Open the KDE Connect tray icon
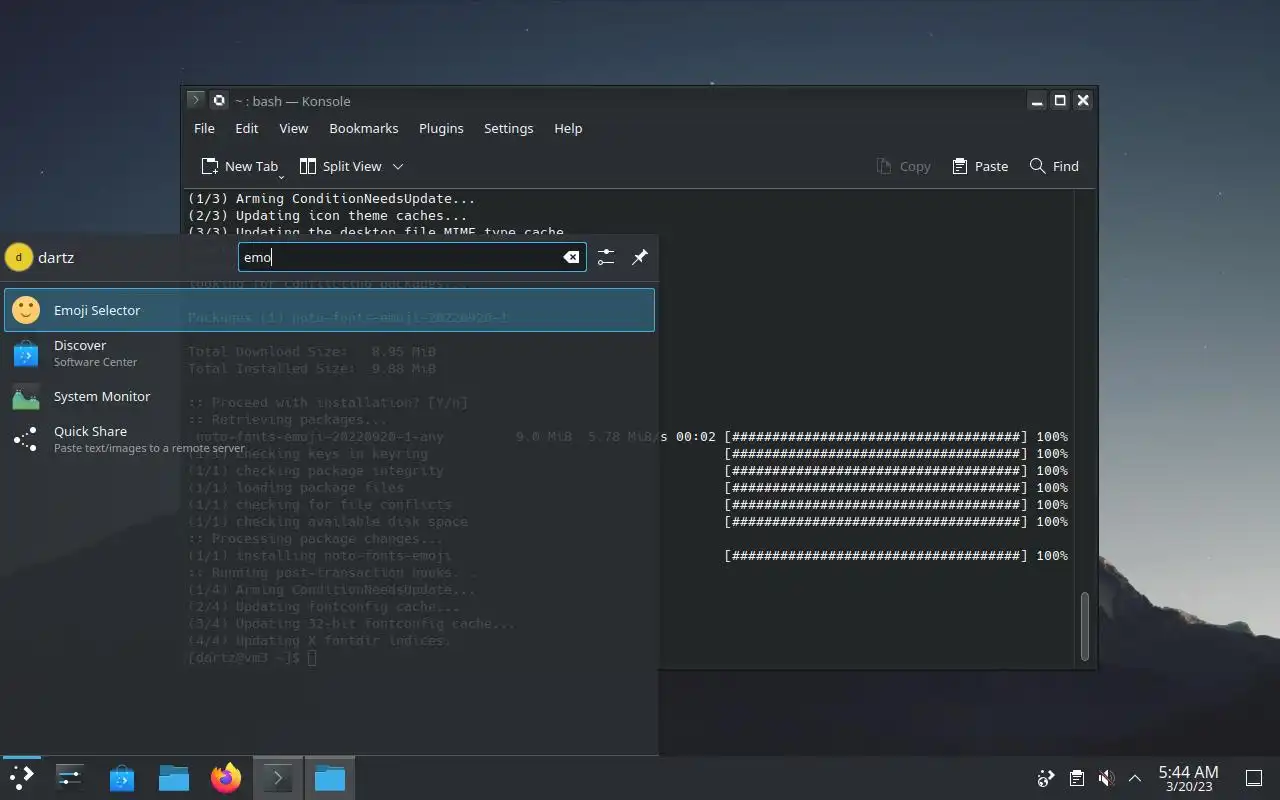The height and width of the screenshot is (800, 1280). [x=1046, y=778]
